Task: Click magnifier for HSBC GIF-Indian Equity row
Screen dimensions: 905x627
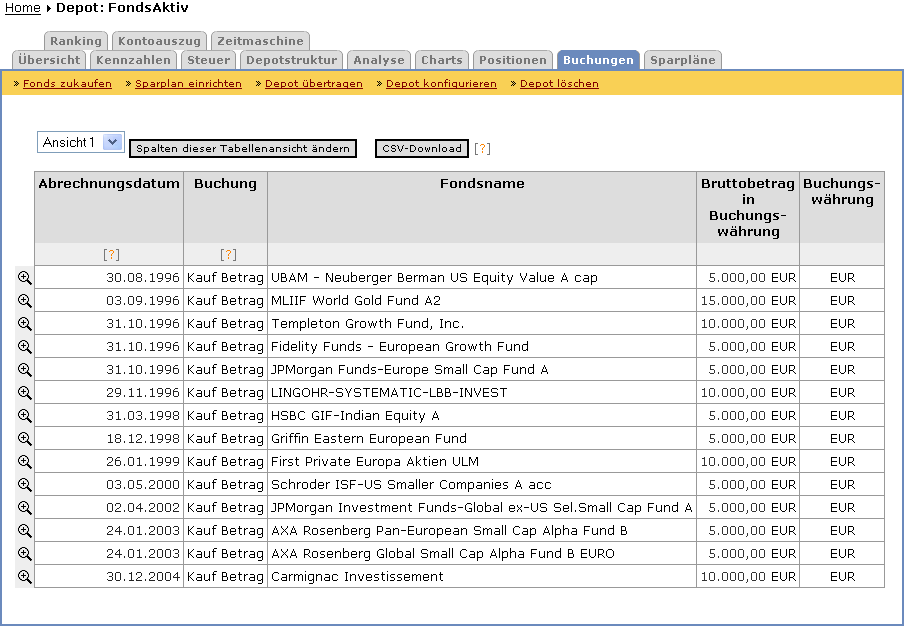Action: pyautogui.click(x=25, y=416)
